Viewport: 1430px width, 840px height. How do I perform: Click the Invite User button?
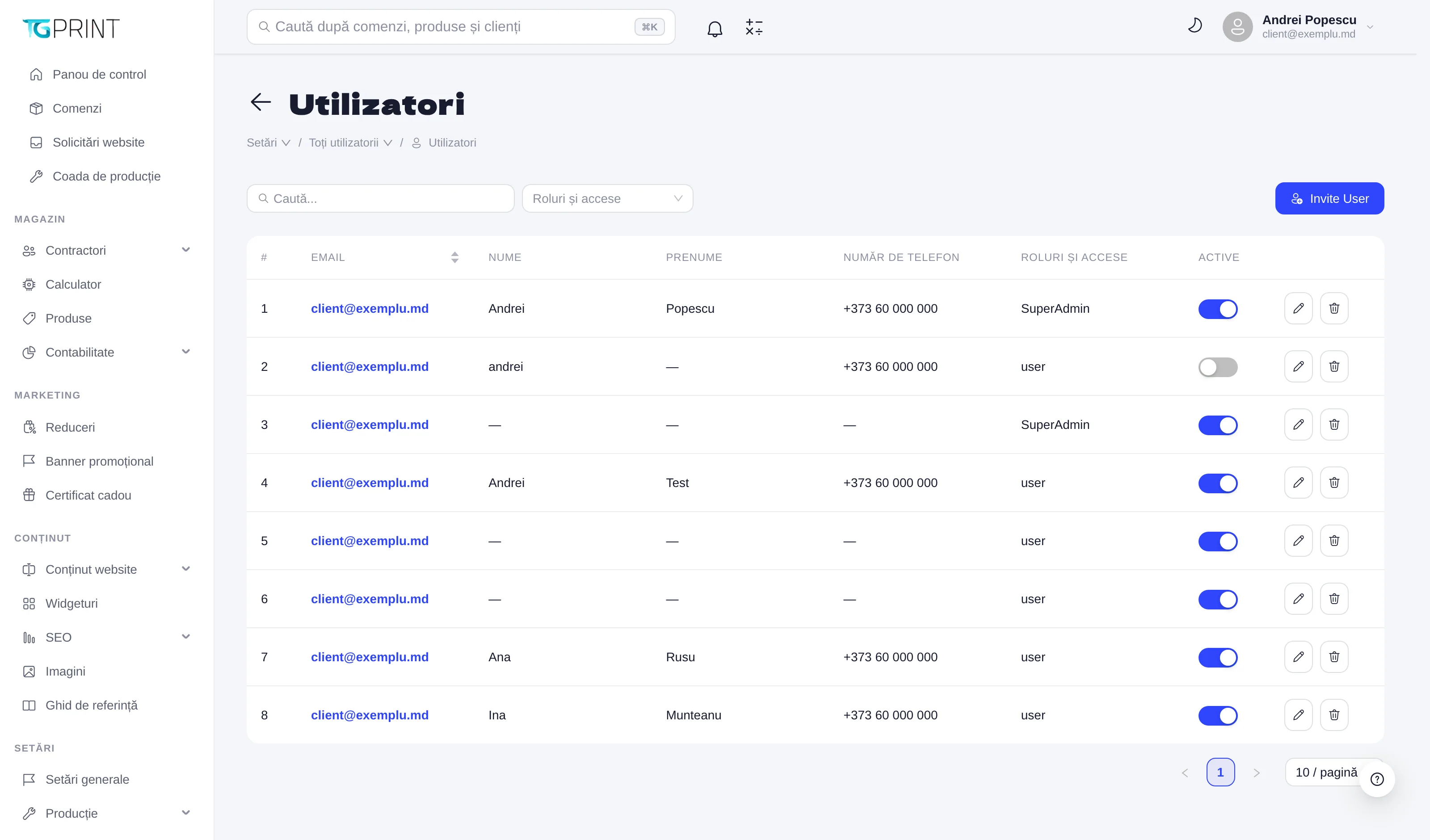pyautogui.click(x=1329, y=199)
